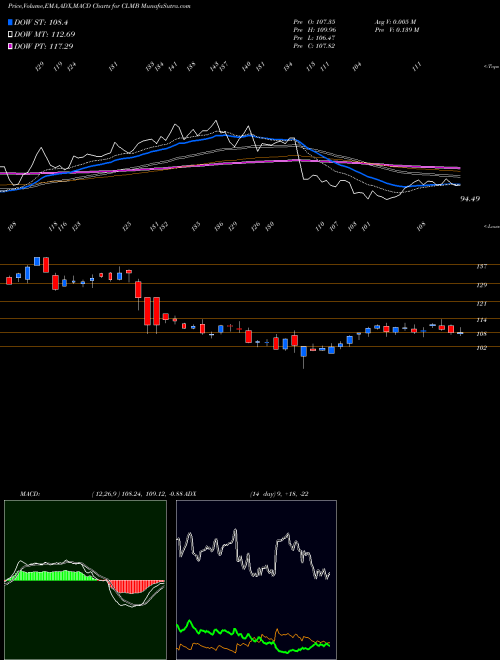500x660 pixels.
Task: Click the 121 price axis label
Action: coord(482,303)
